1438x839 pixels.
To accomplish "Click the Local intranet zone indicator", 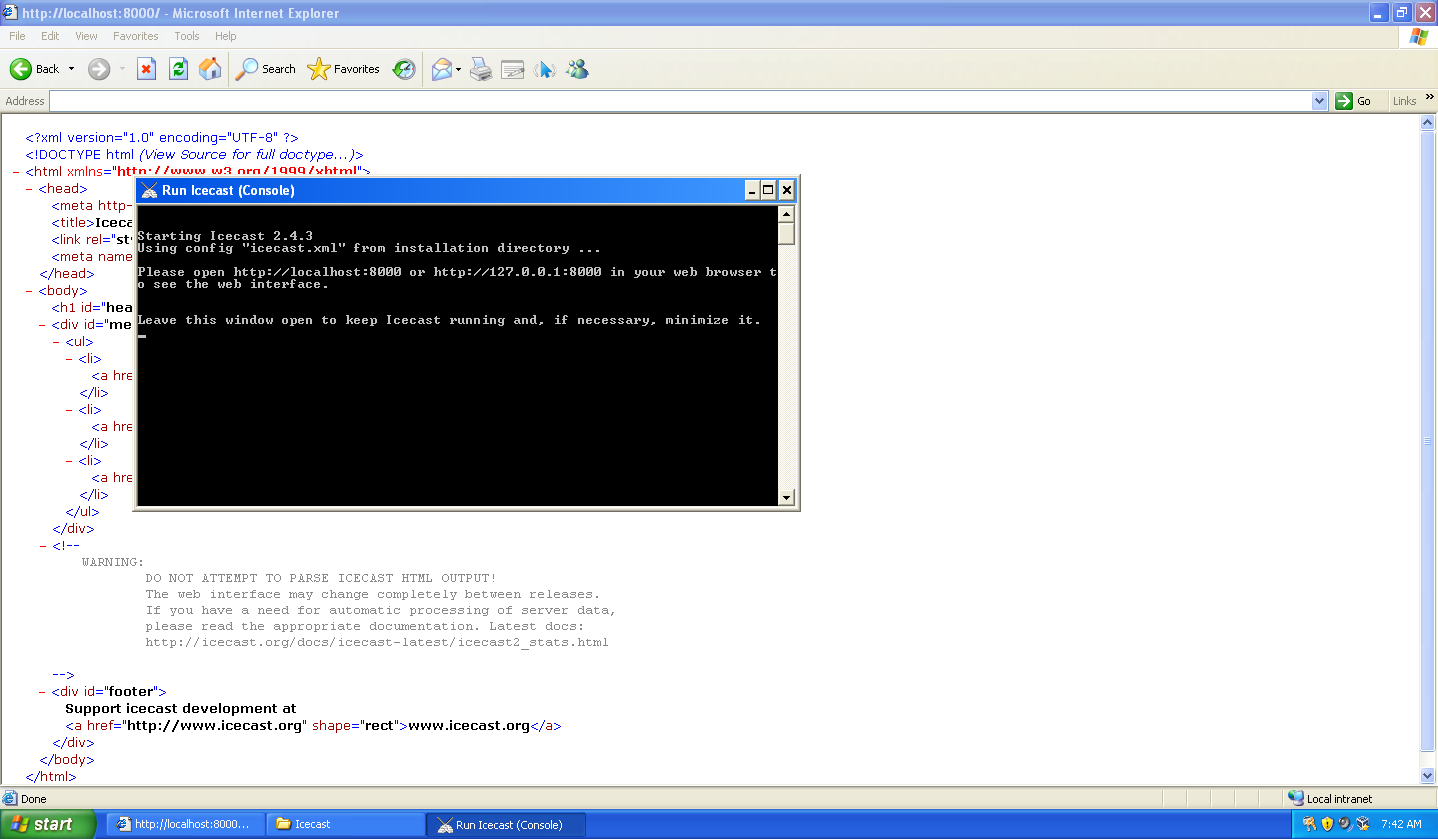I will pos(1330,799).
